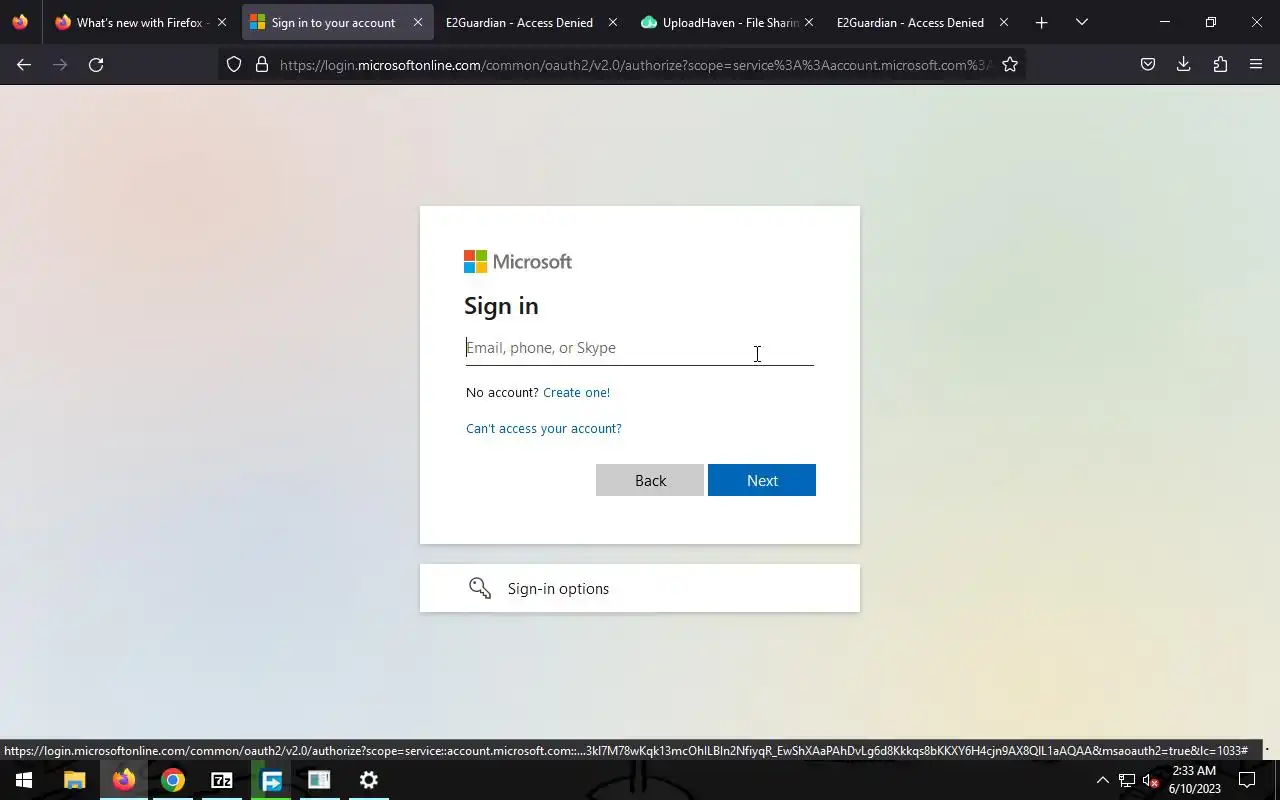Open the notification center icon
Screen dimensions: 1280x800
[1247, 780]
